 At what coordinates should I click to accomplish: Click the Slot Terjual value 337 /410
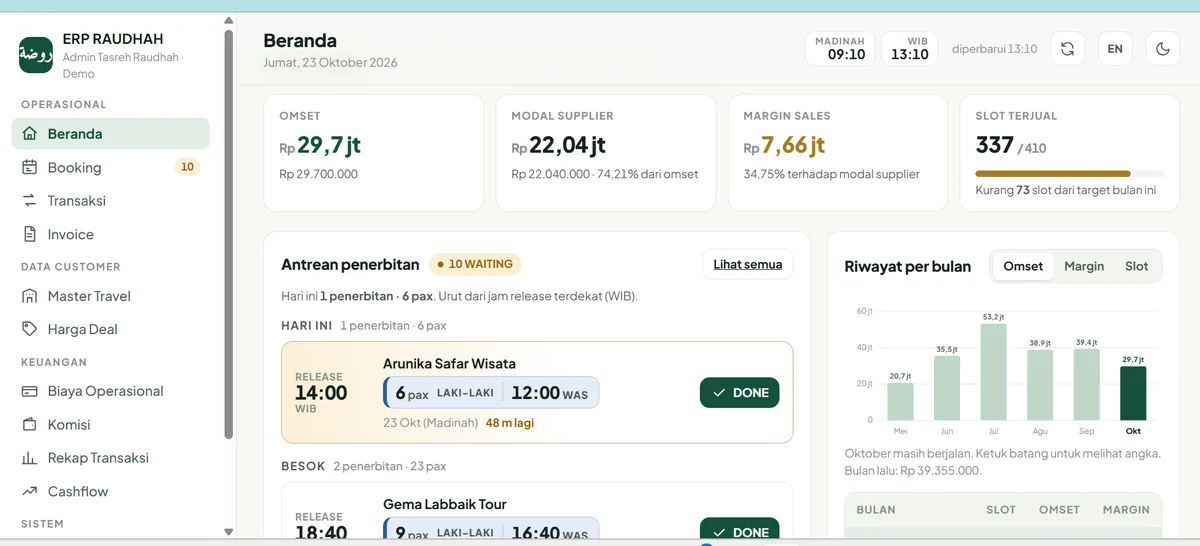1011,146
